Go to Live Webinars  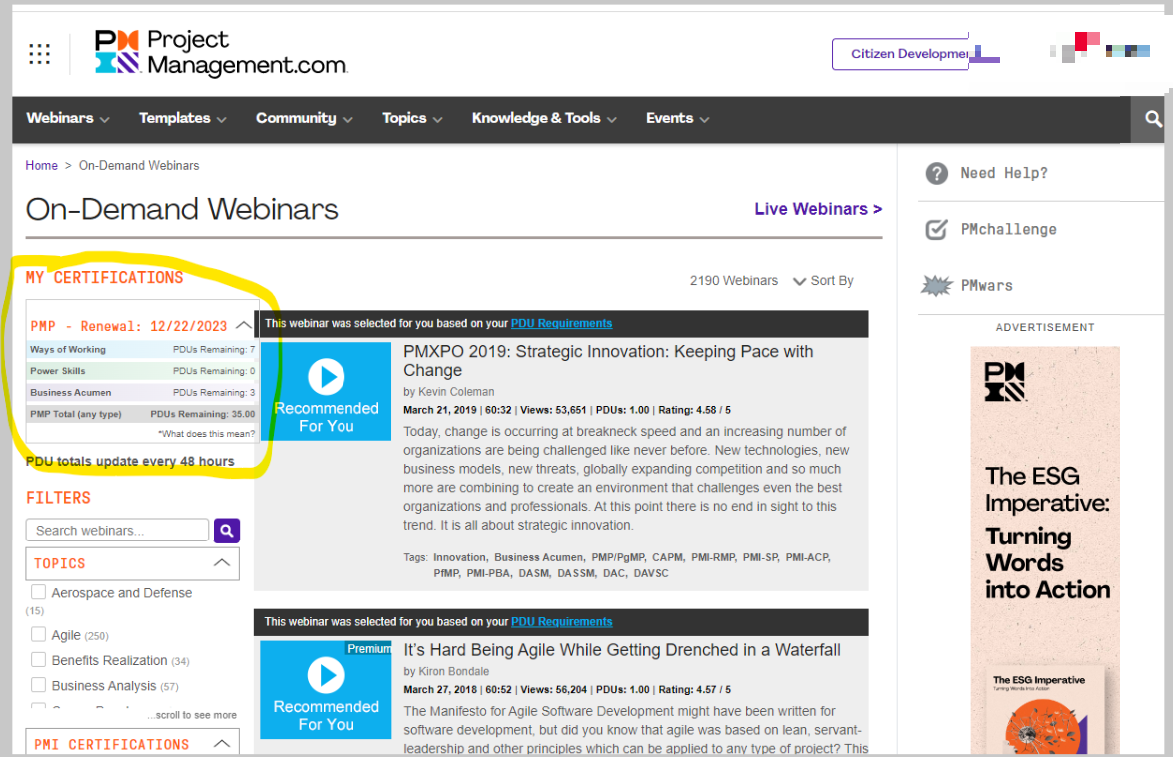click(x=818, y=209)
